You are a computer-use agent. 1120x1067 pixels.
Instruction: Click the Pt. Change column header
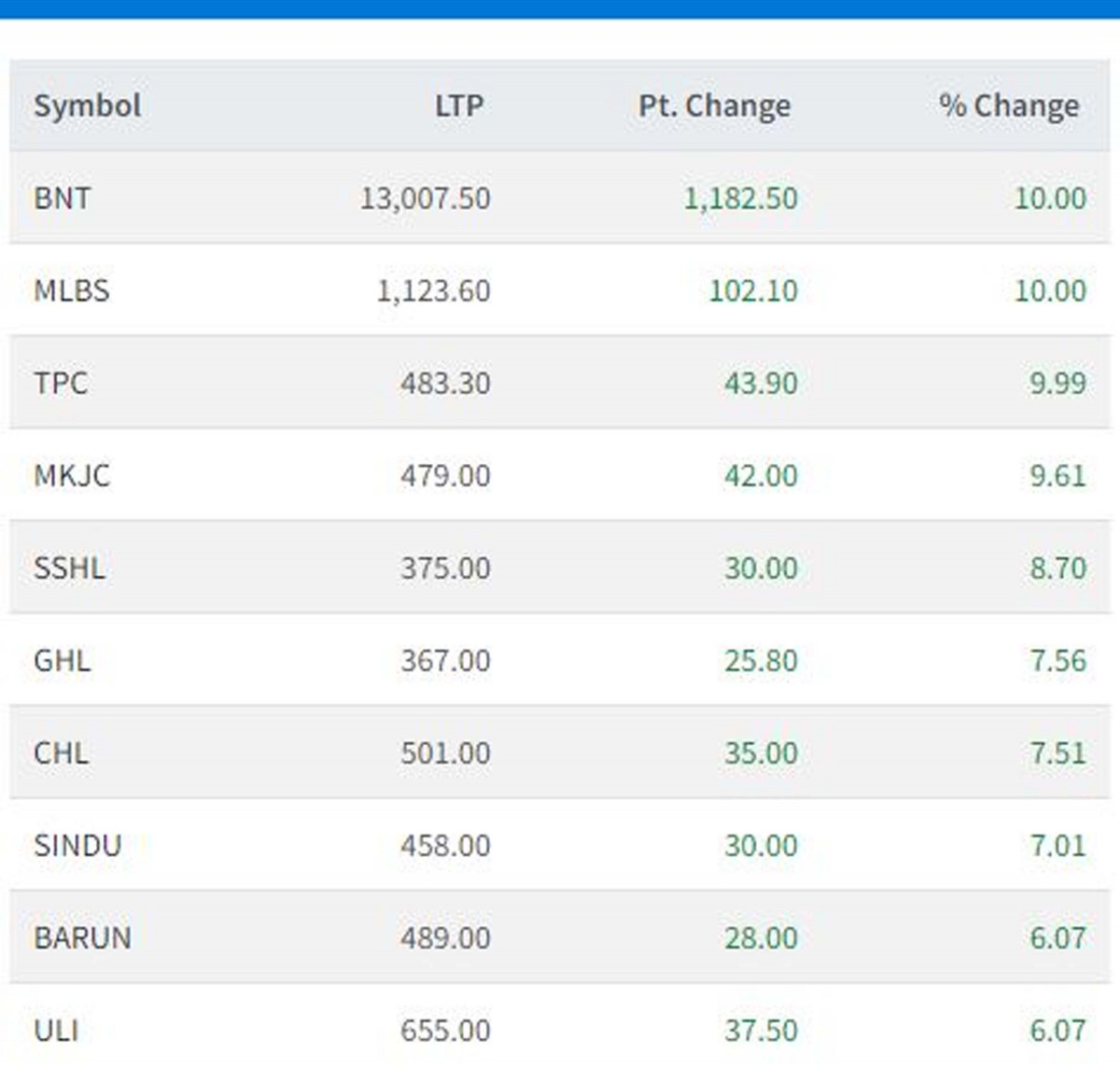pyautogui.click(x=714, y=105)
